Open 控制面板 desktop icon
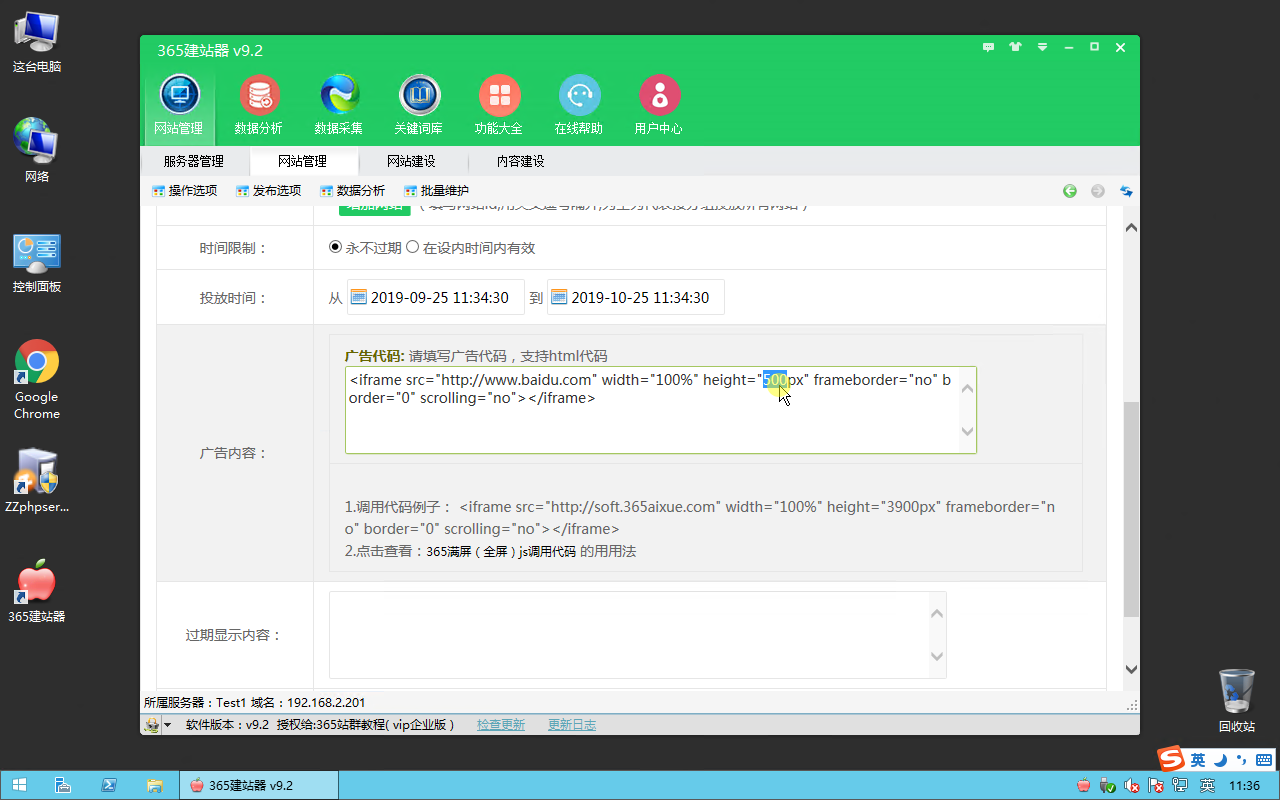Viewport: 1280px width, 800px height. 37,264
